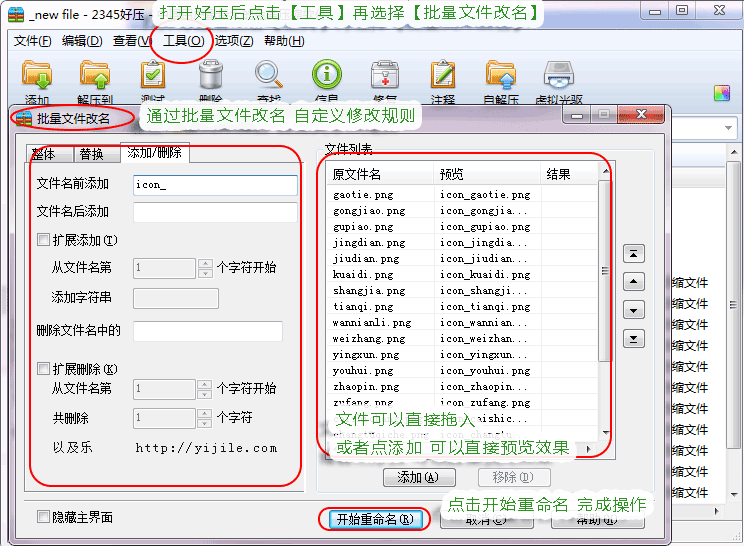Click the 解压到 (Extract to) toolbar icon

(94, 75)
